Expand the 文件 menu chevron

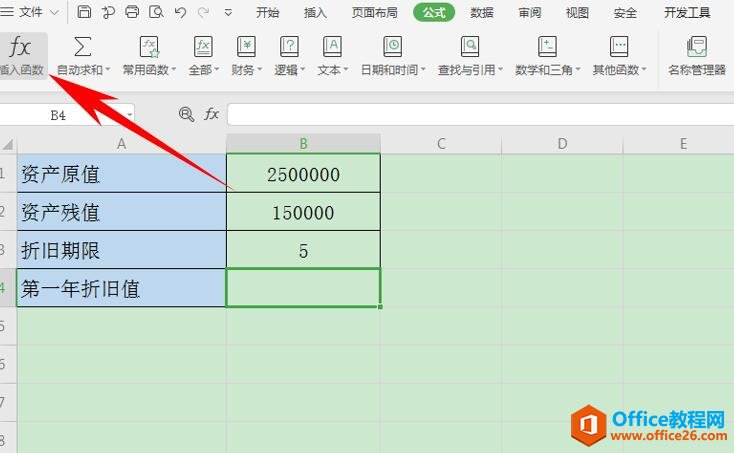pos(54,12)
